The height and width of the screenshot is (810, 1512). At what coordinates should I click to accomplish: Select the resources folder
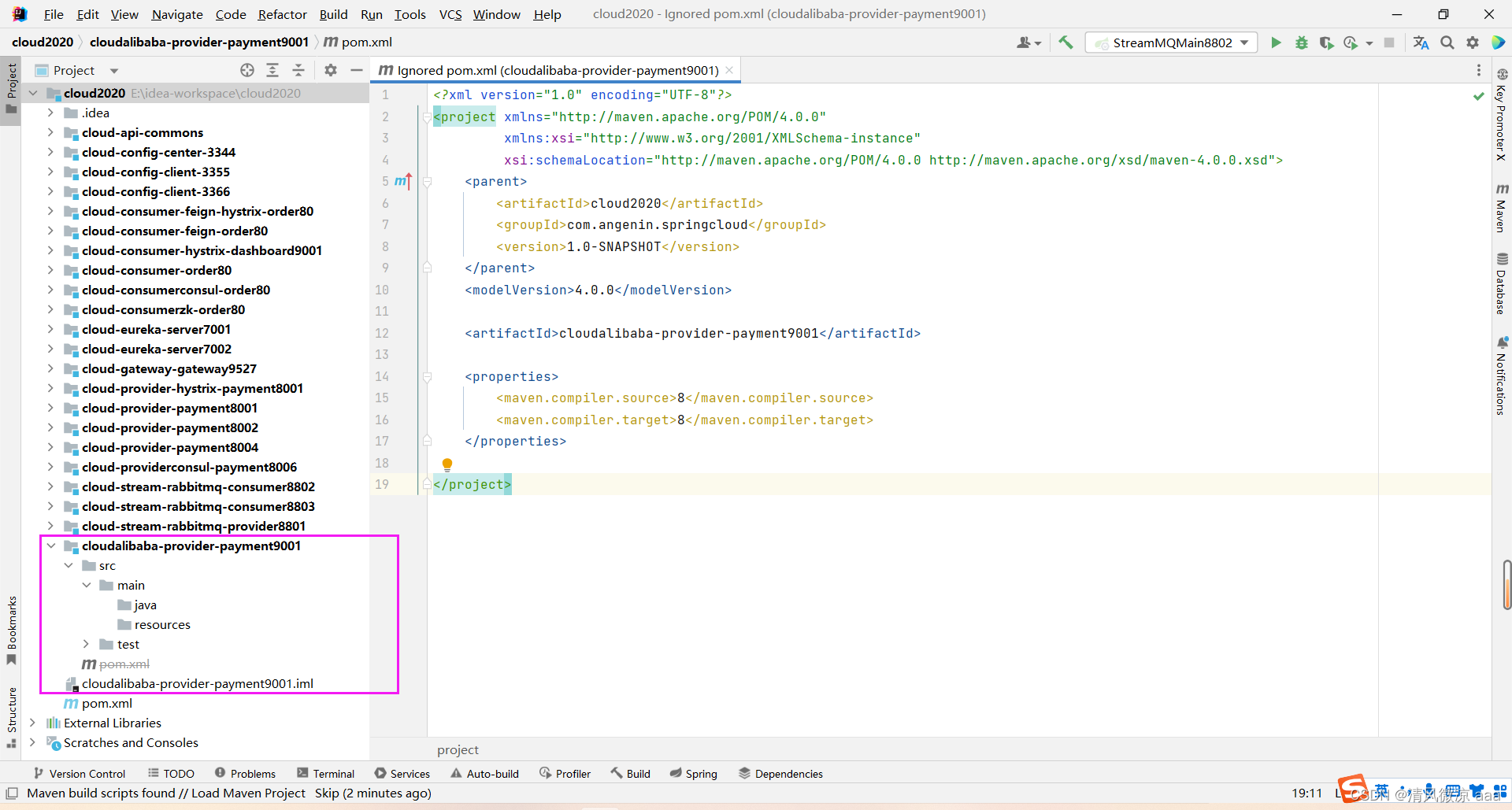point(162,624)
